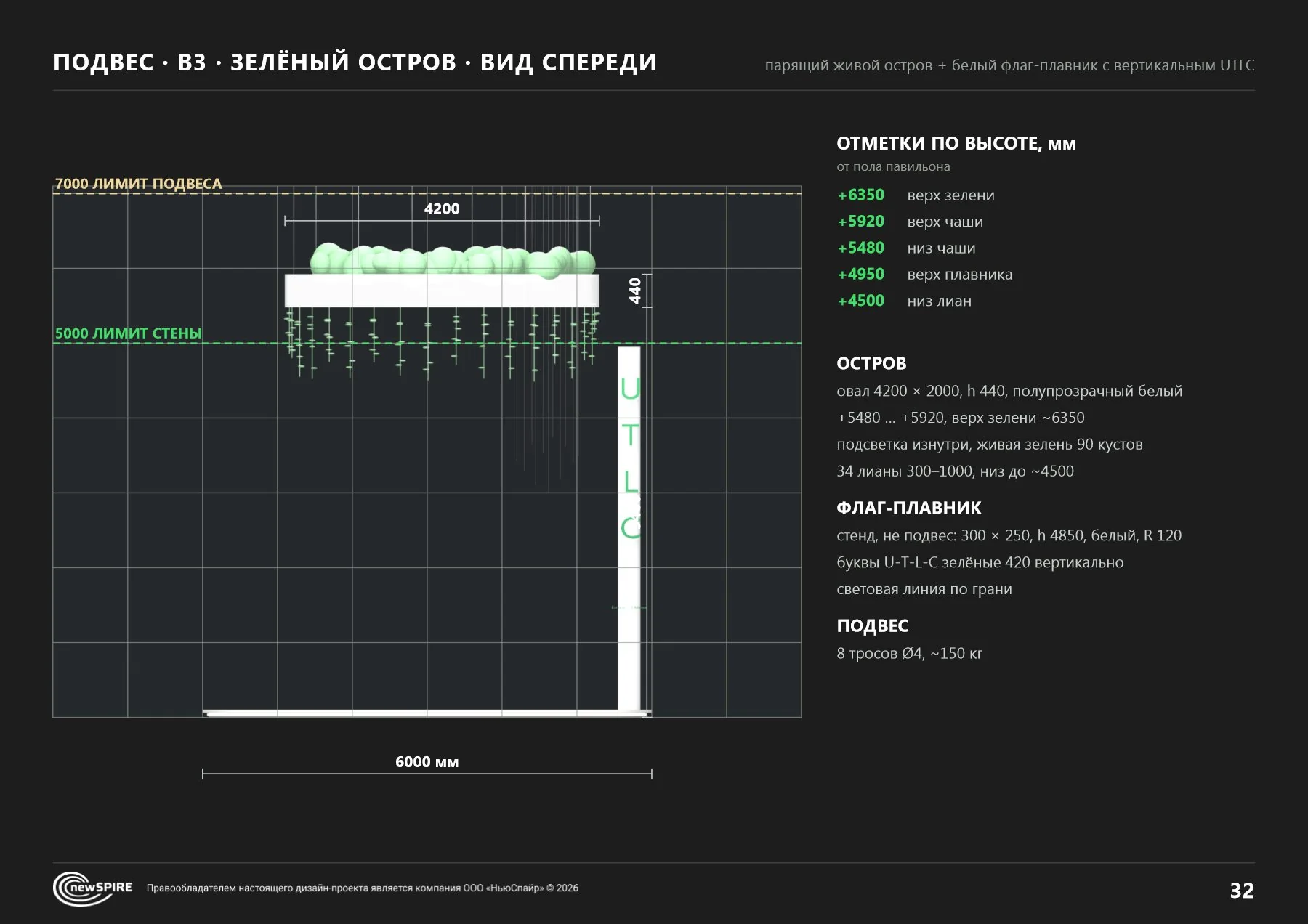Click the green bushes atop the island drawing
This screenshot has height=924, width=1308.
[x=453, y=260]
